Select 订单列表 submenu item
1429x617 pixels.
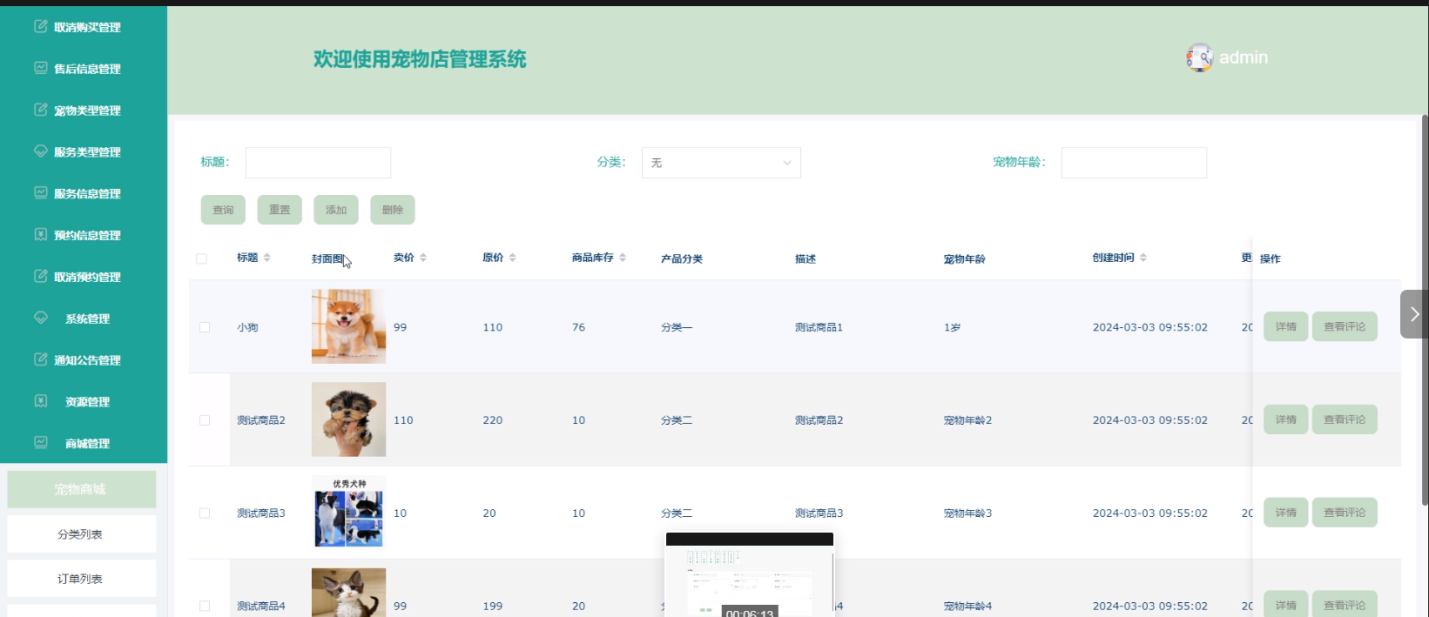[81, 578]
